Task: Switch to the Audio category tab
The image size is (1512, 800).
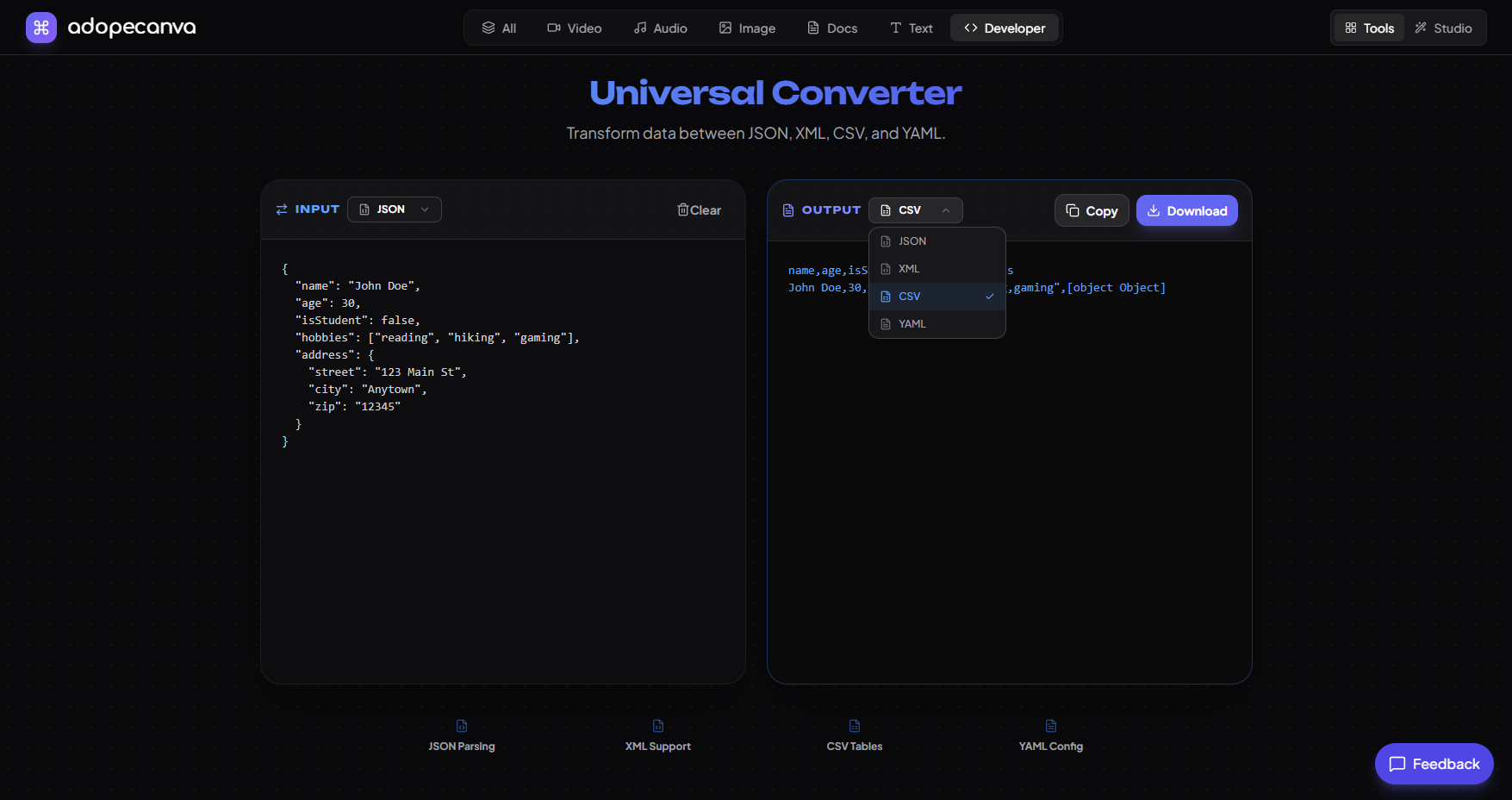Action: pos(660,27)
